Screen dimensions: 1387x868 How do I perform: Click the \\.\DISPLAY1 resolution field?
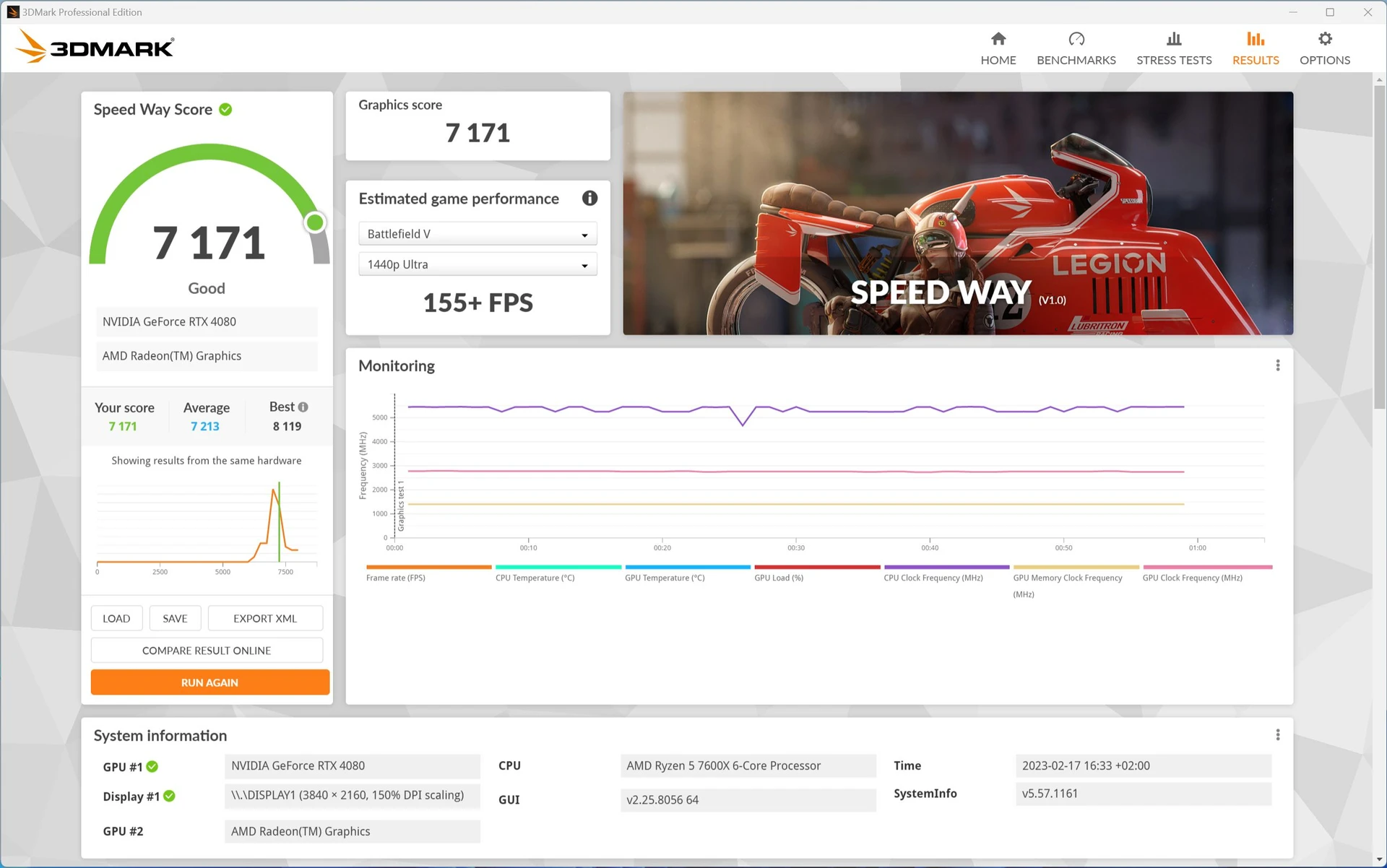coord(352,795)
